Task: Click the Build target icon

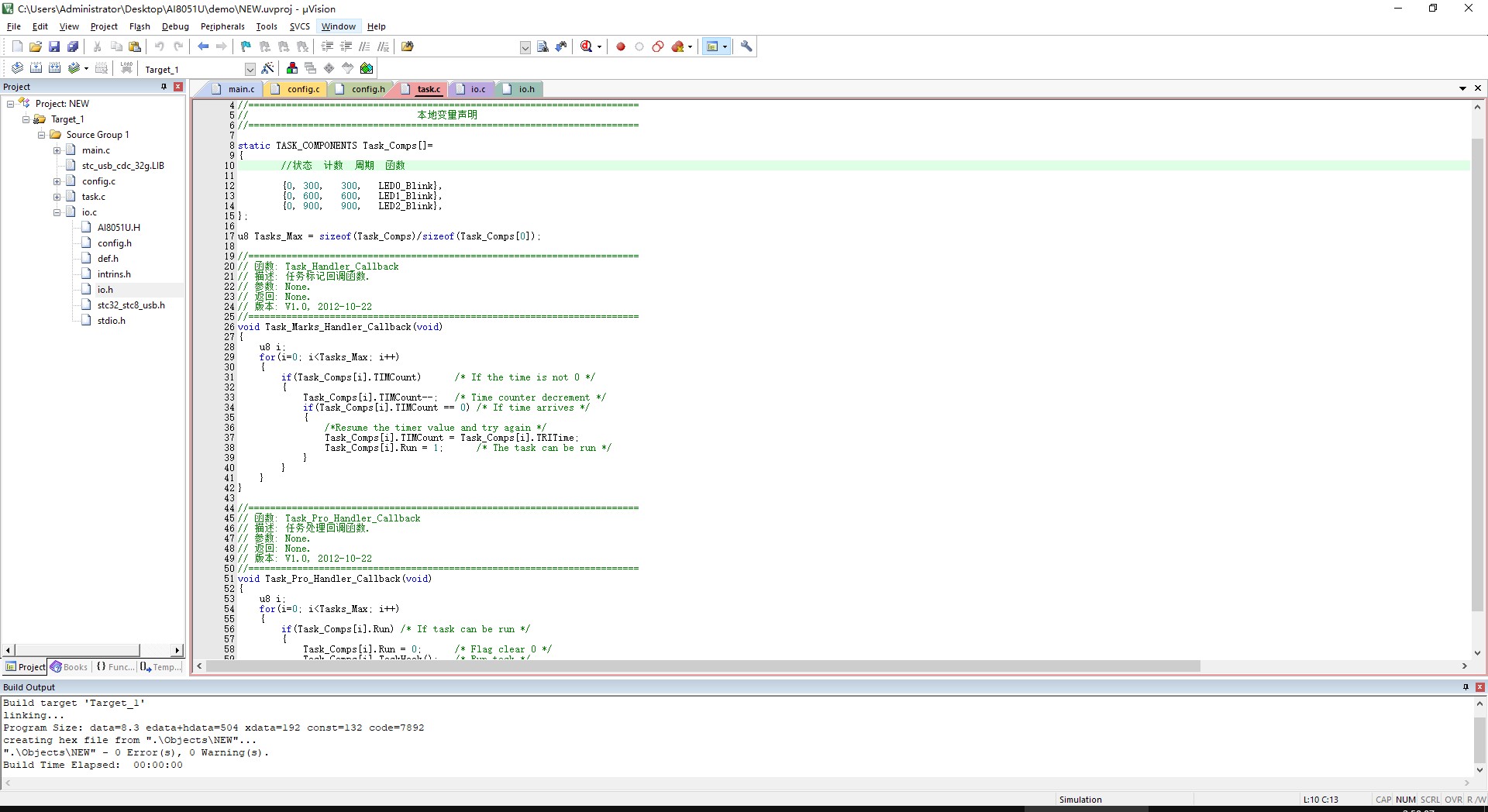Action: [36, 68]
